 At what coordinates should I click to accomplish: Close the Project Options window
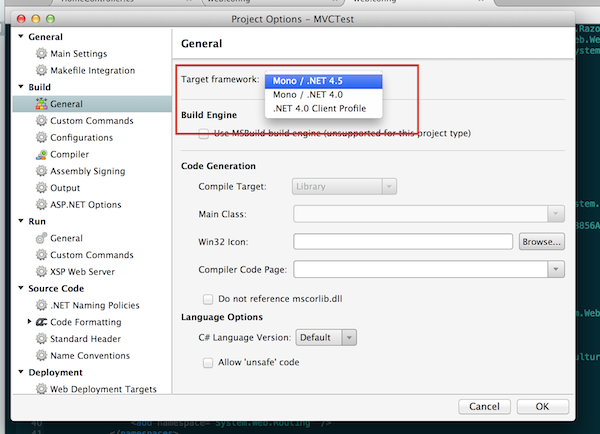click(21, 19)
